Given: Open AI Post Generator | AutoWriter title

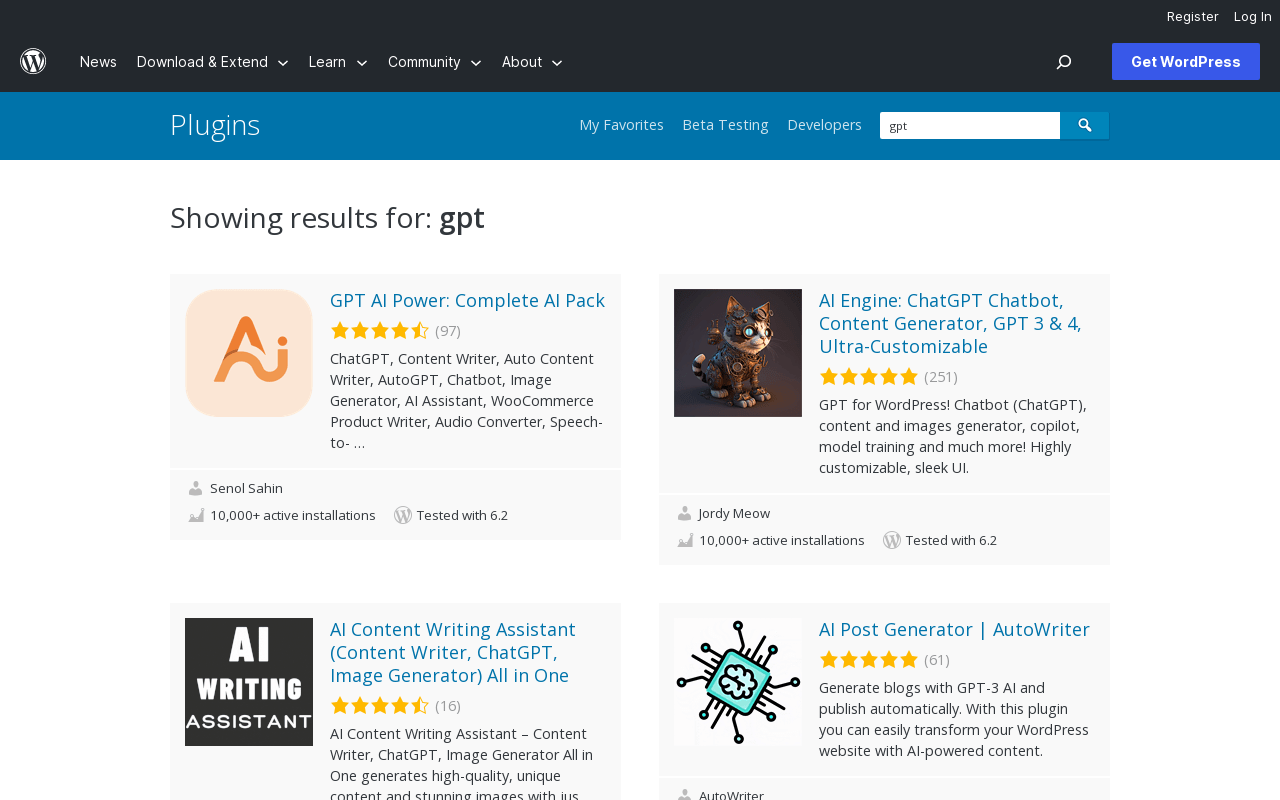Looking at the screenshot, I should coord(954,629).
